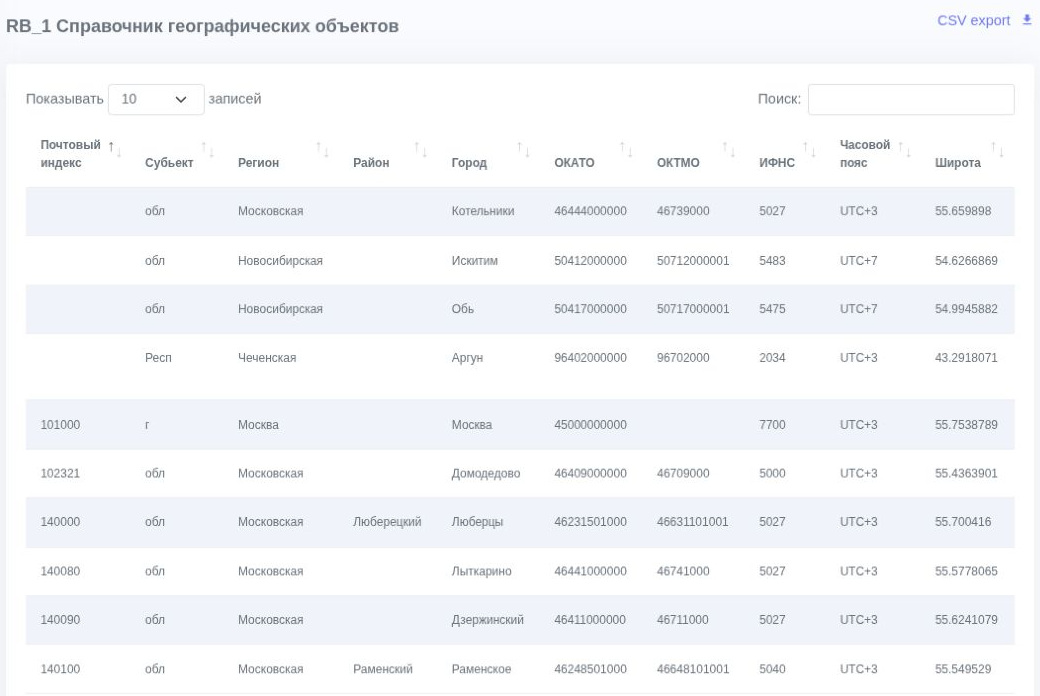This screenshot has width=1040, height=696.
Task: Select latitude value 43.2918071
Action: 966,358
